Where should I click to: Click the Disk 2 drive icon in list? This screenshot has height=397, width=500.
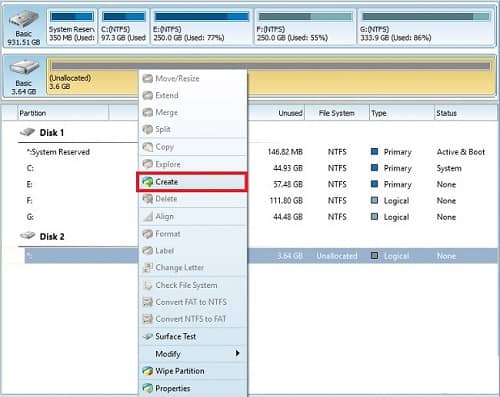tap(27, 236)
